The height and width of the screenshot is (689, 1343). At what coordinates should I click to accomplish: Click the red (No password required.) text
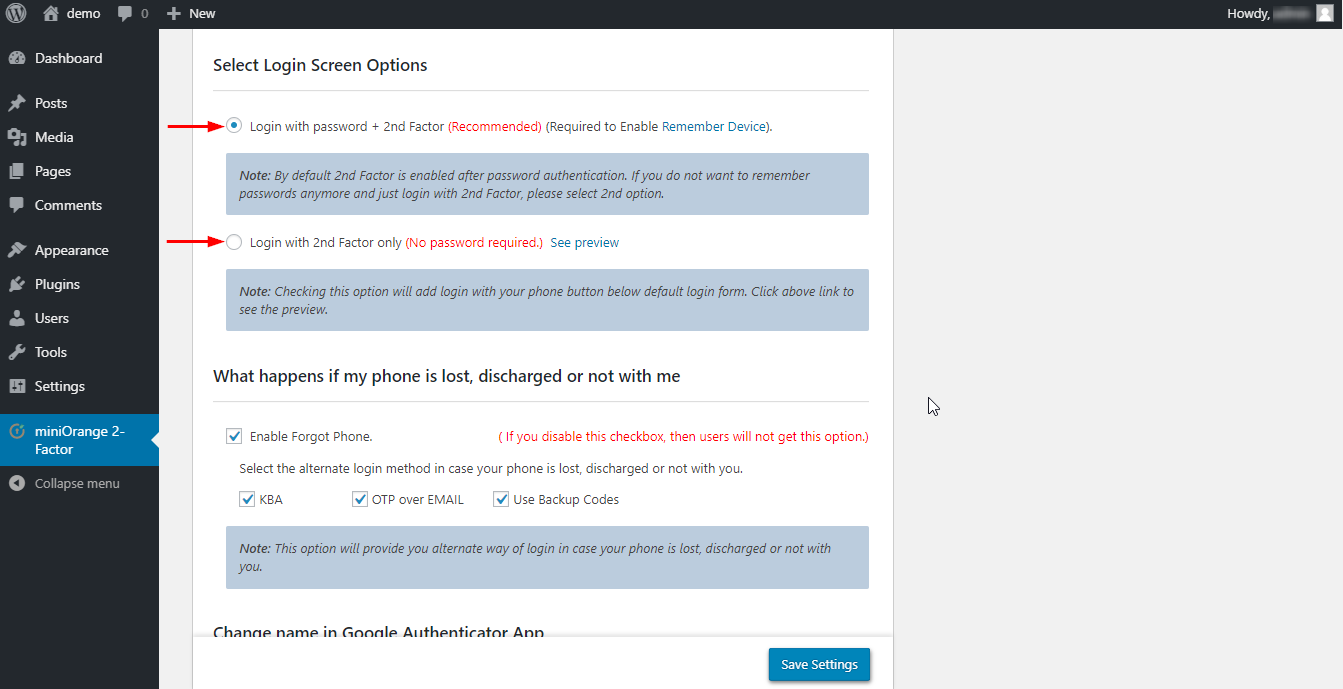coord(474,243)
